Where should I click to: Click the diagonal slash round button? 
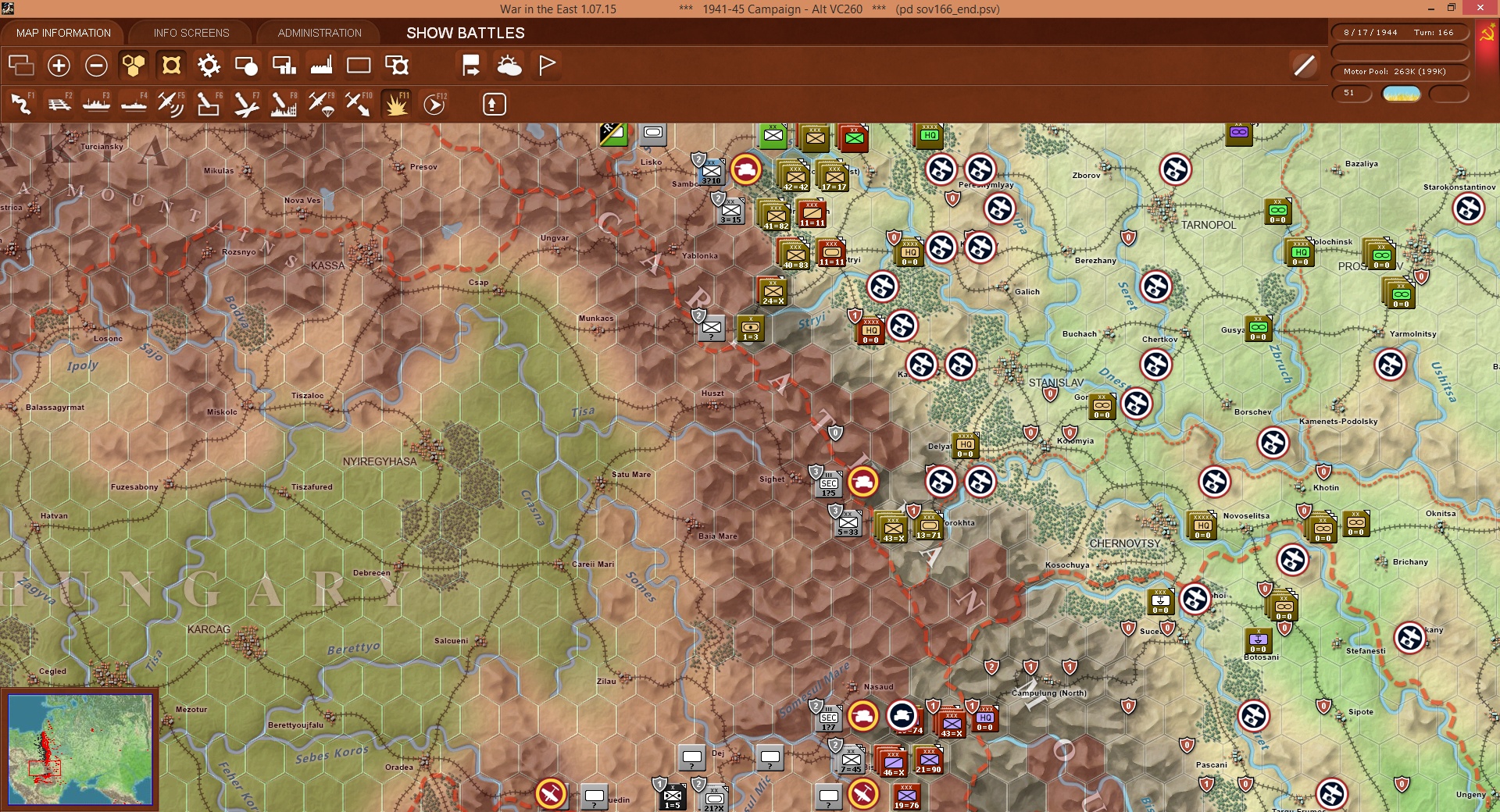(x=1304, y=66)
